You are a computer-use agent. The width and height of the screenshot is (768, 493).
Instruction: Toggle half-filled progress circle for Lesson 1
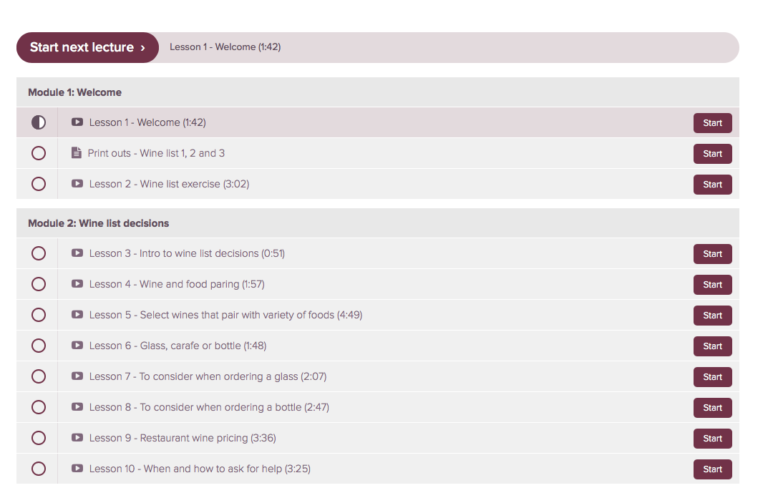click(x=38, y=123)
